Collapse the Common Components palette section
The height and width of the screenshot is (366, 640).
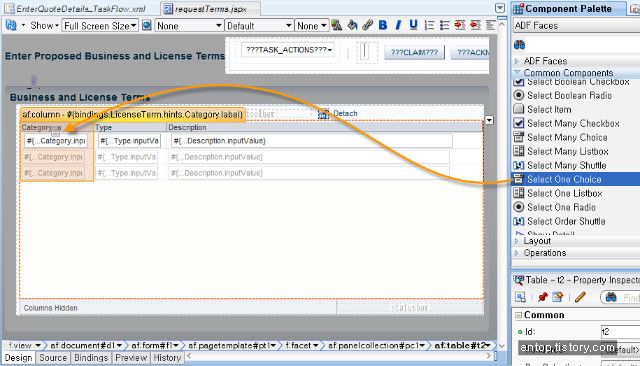517,72
